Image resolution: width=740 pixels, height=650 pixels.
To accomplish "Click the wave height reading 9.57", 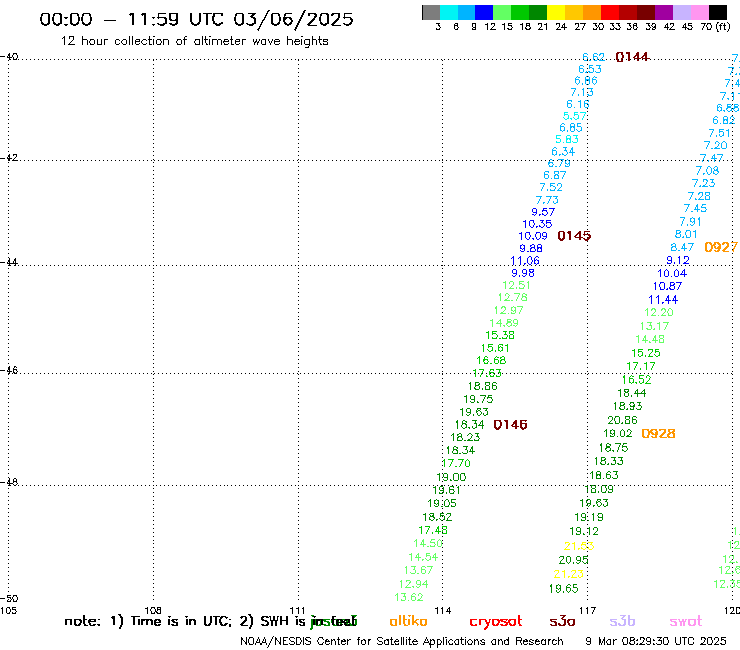I will point(543,212).
